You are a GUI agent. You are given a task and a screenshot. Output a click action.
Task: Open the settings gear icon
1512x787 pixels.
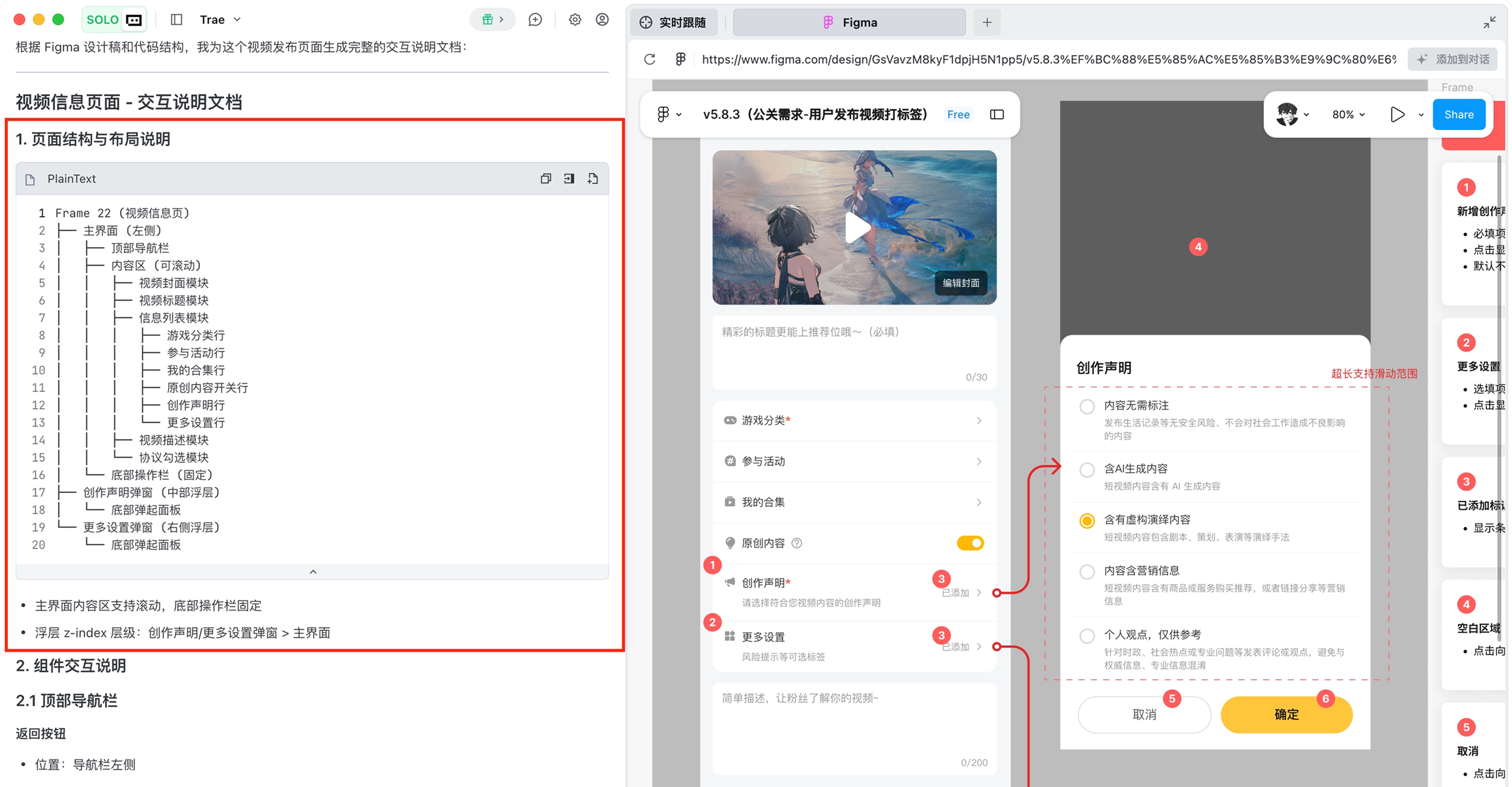pyautogui.click(x=575, y=20)
